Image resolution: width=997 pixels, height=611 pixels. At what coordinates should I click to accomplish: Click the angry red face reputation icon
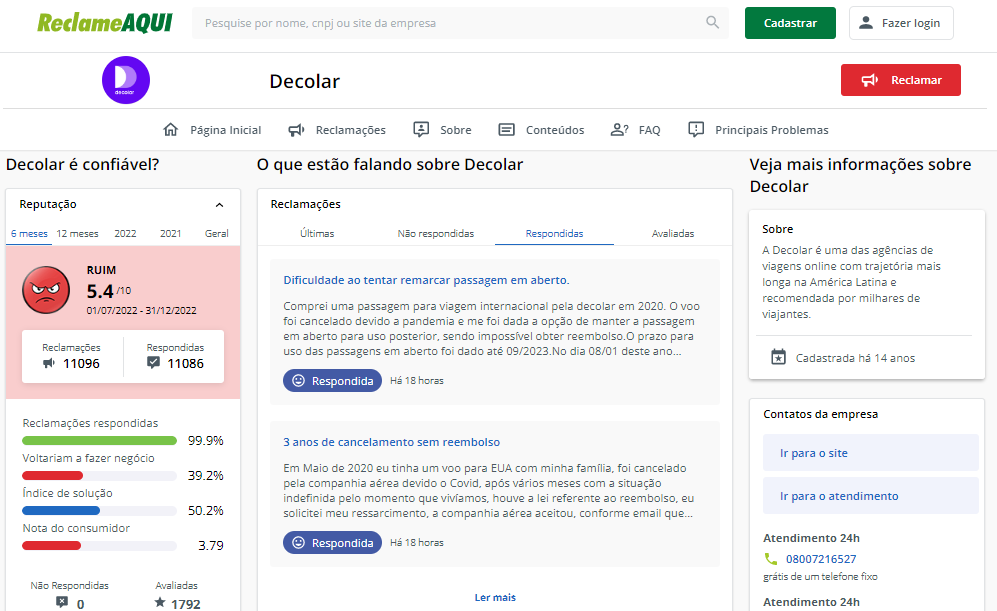(46, 290)
